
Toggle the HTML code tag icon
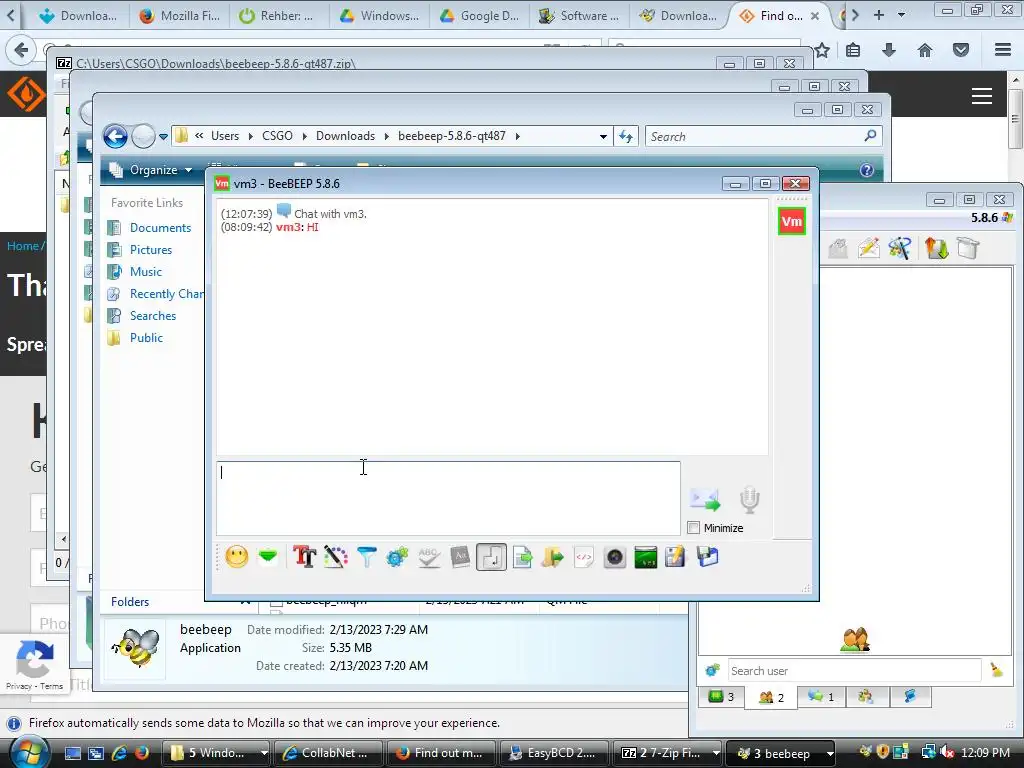point(584,557)
